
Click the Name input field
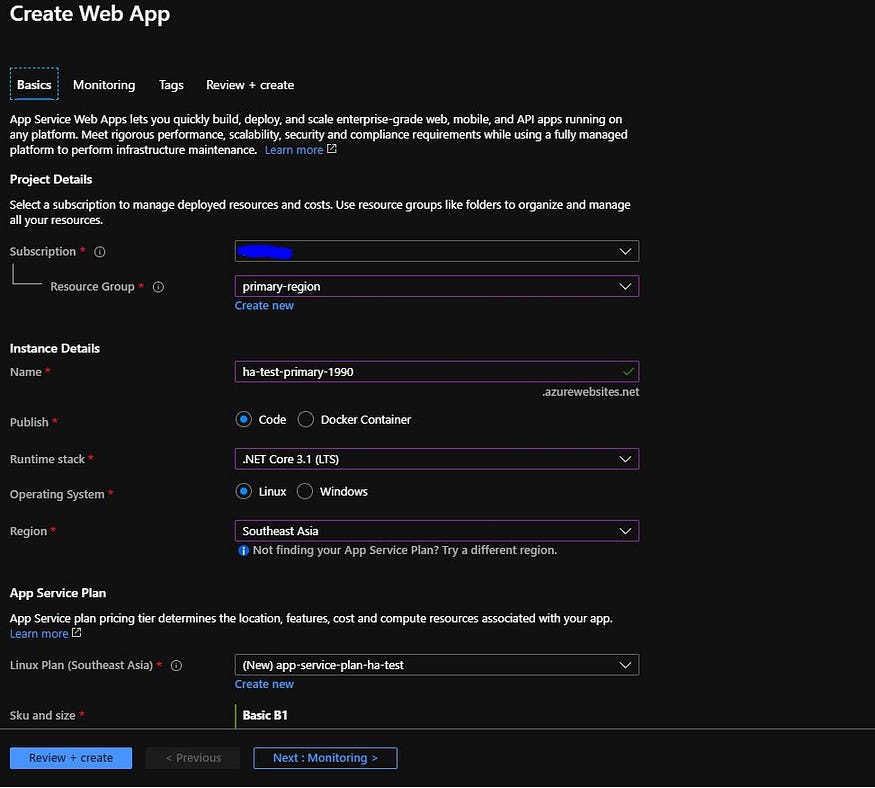[x=437, y=372]
